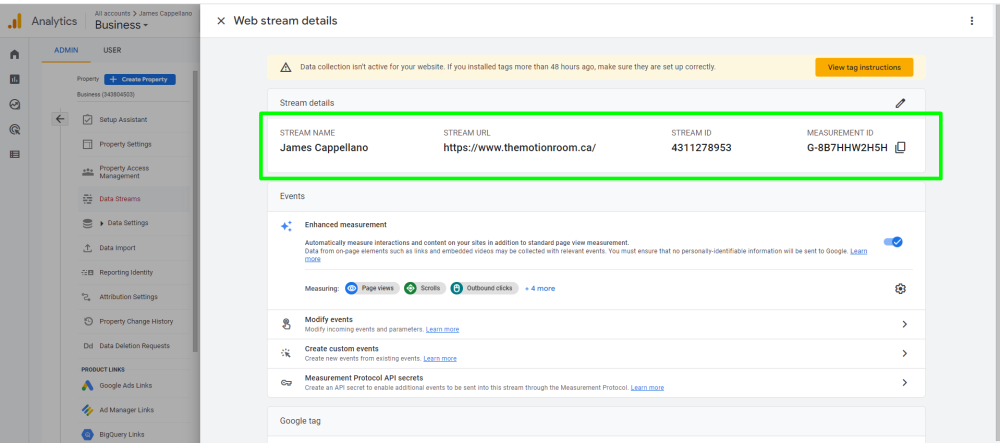Open the Advertising icon in left sidebar
This screenshot has width=1000, height=443.
point(14,129)
